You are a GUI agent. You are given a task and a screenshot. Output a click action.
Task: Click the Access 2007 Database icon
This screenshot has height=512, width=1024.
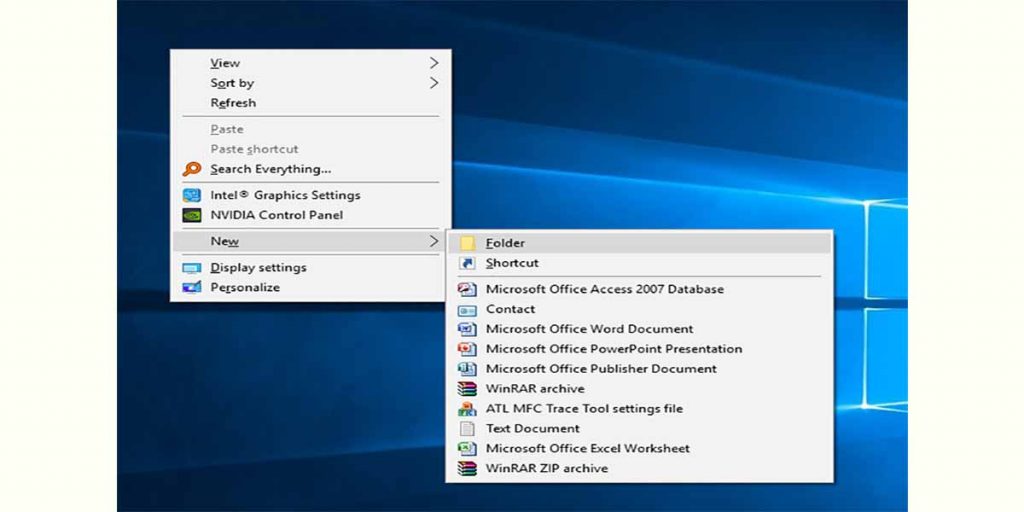[x=467, y=289]
